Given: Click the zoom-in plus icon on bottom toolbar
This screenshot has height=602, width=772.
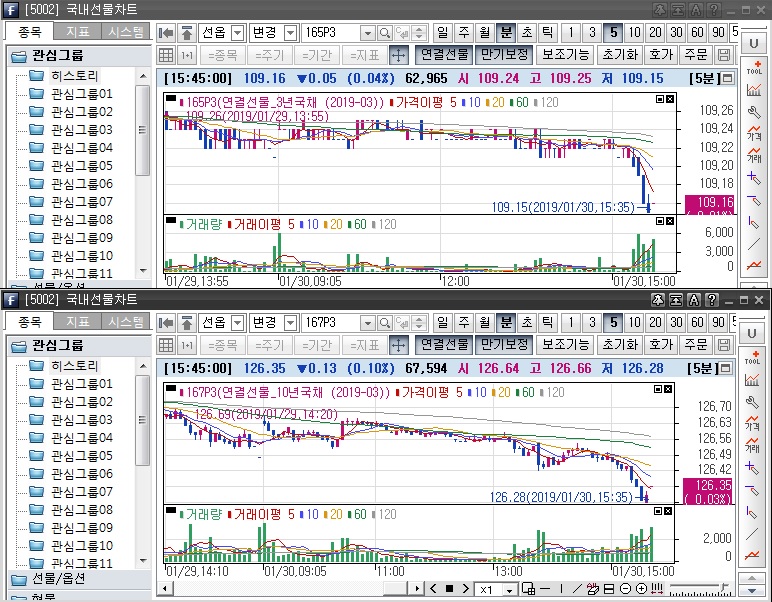Looking at the screenshot, I should (641, 589).
